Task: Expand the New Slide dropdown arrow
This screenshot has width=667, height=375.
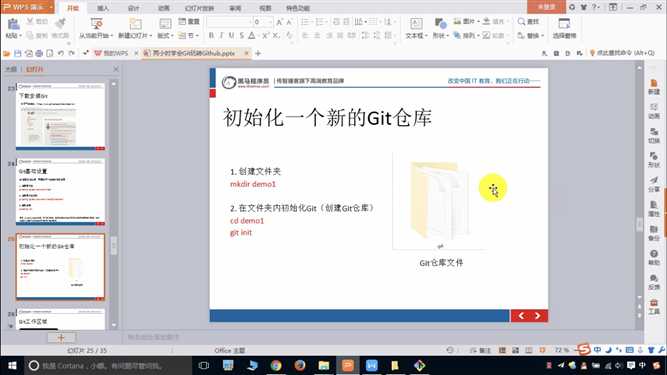Action: (x=151, y=36)
